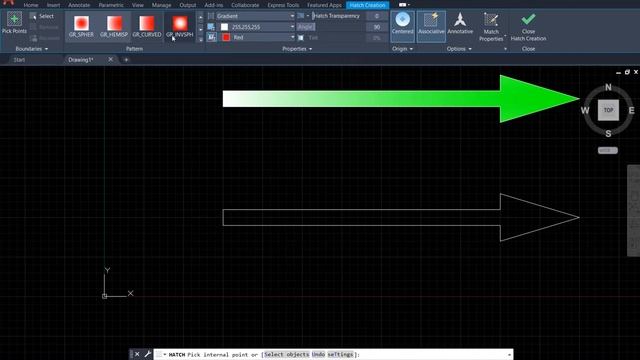Expand the Boundaries panel

click(32, 49)
